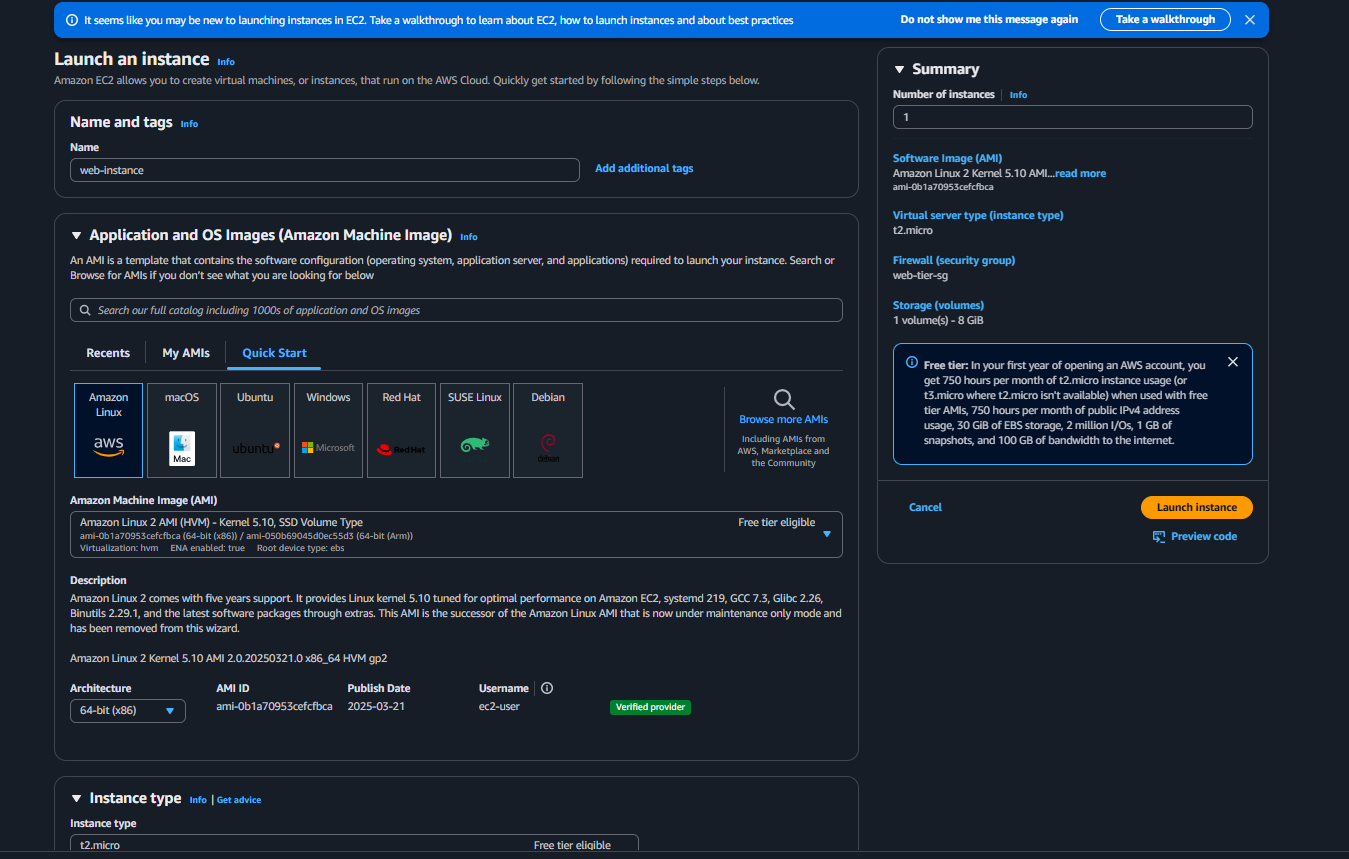Click Storage (volumes) summary link
This screenshot has height=859, width=1349.
point(938,305)
